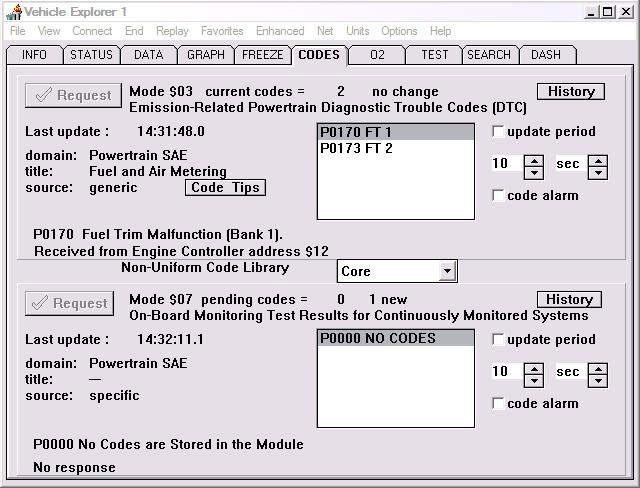Enable update period for Mode $03 codes
The height and width of the screenshot is (488, 640).
click(x=499, y=132)
